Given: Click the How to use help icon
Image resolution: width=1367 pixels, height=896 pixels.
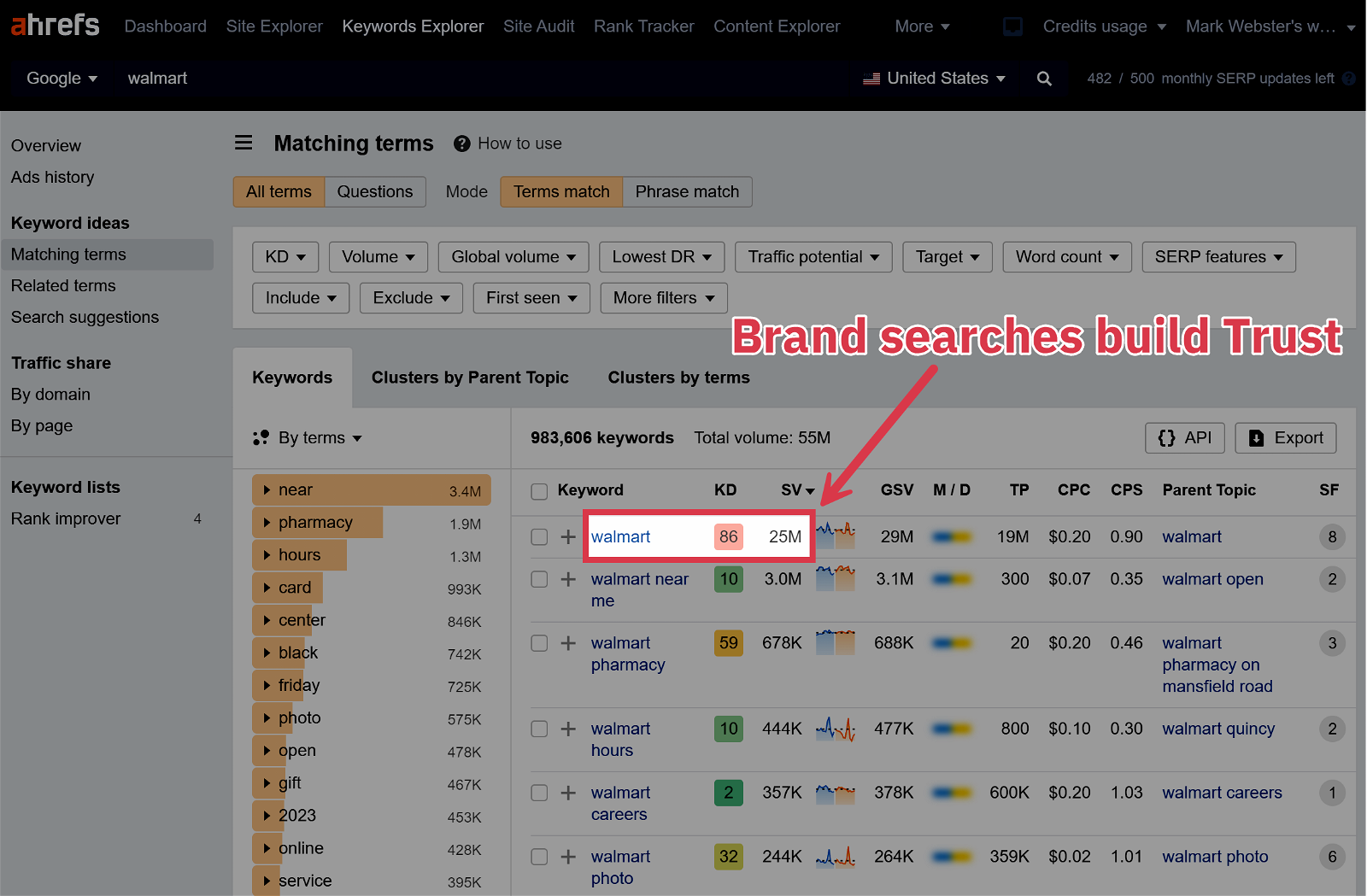Looking at the screenshot, I should click(462, 143).
